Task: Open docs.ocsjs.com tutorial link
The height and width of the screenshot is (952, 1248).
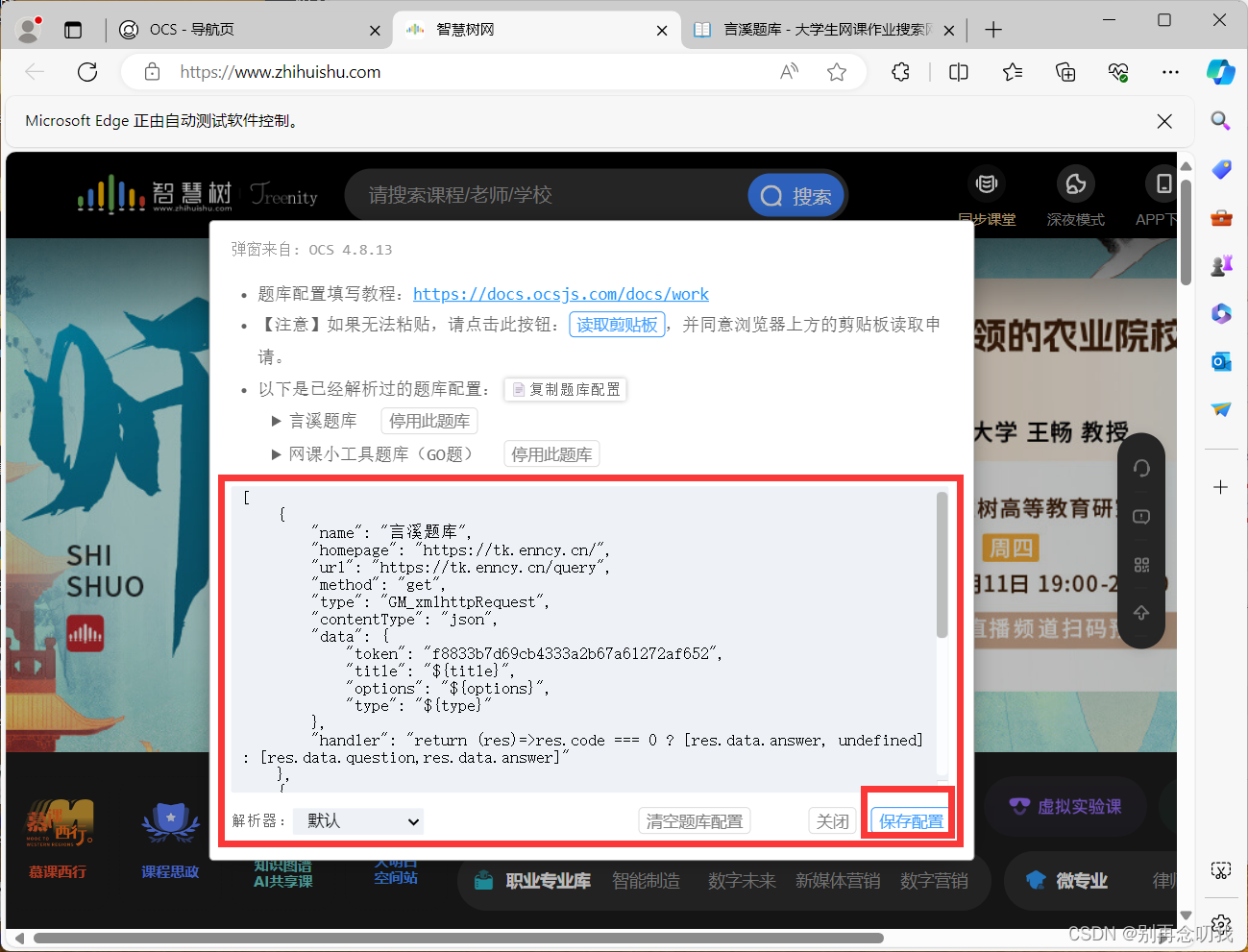Action: 561,294
